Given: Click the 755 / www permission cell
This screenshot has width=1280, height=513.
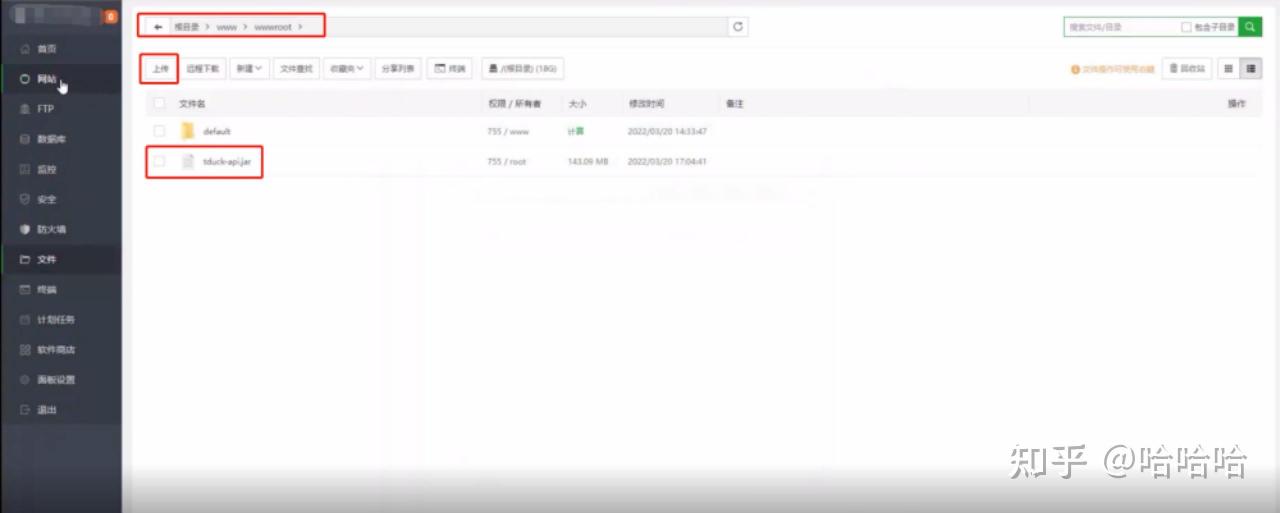Looking at the screenshot, I should (x=507, y=131).
